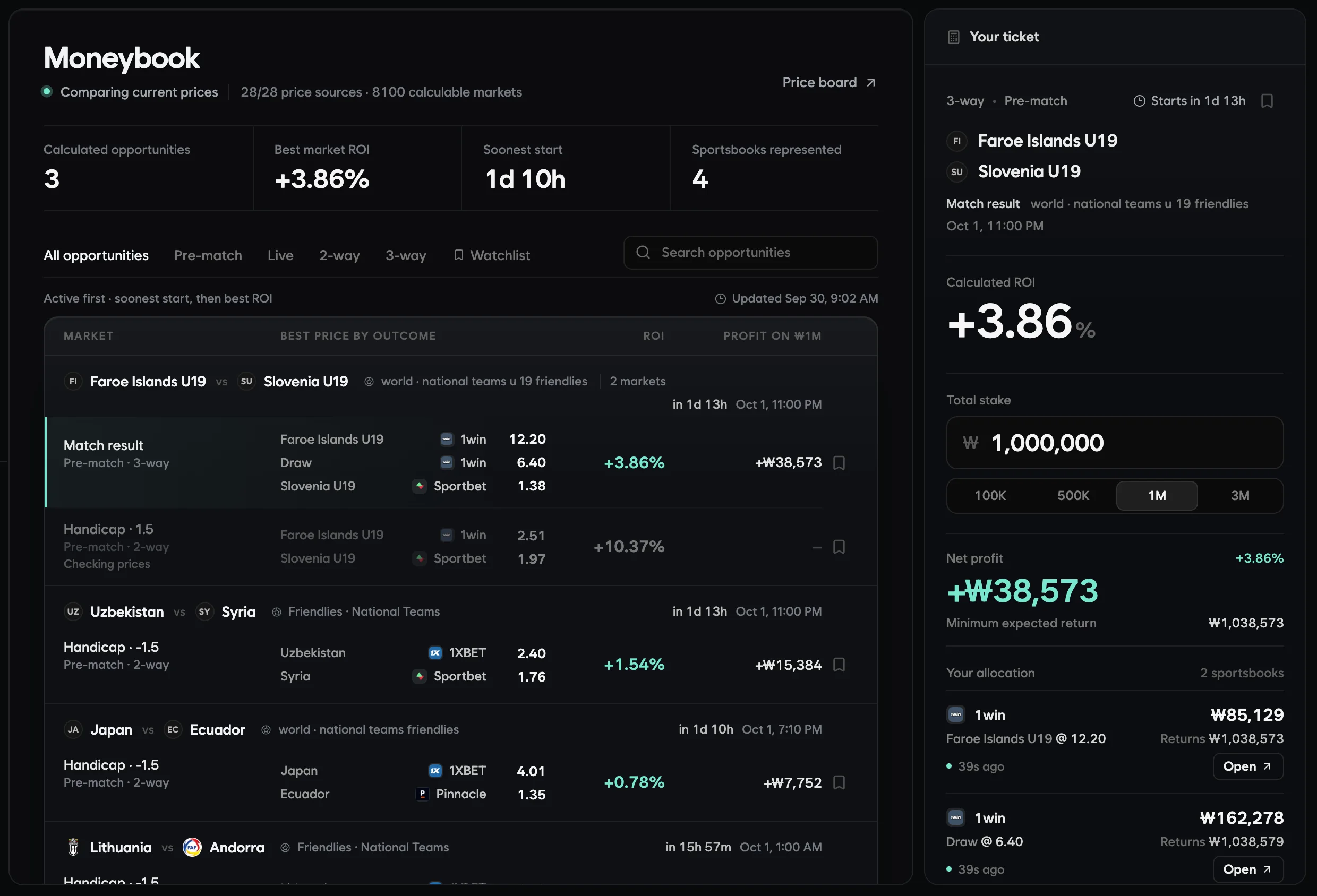1317x896 pixels.
Task: Open 1win Draw @ 6.40 bet
Action: 1248,869
